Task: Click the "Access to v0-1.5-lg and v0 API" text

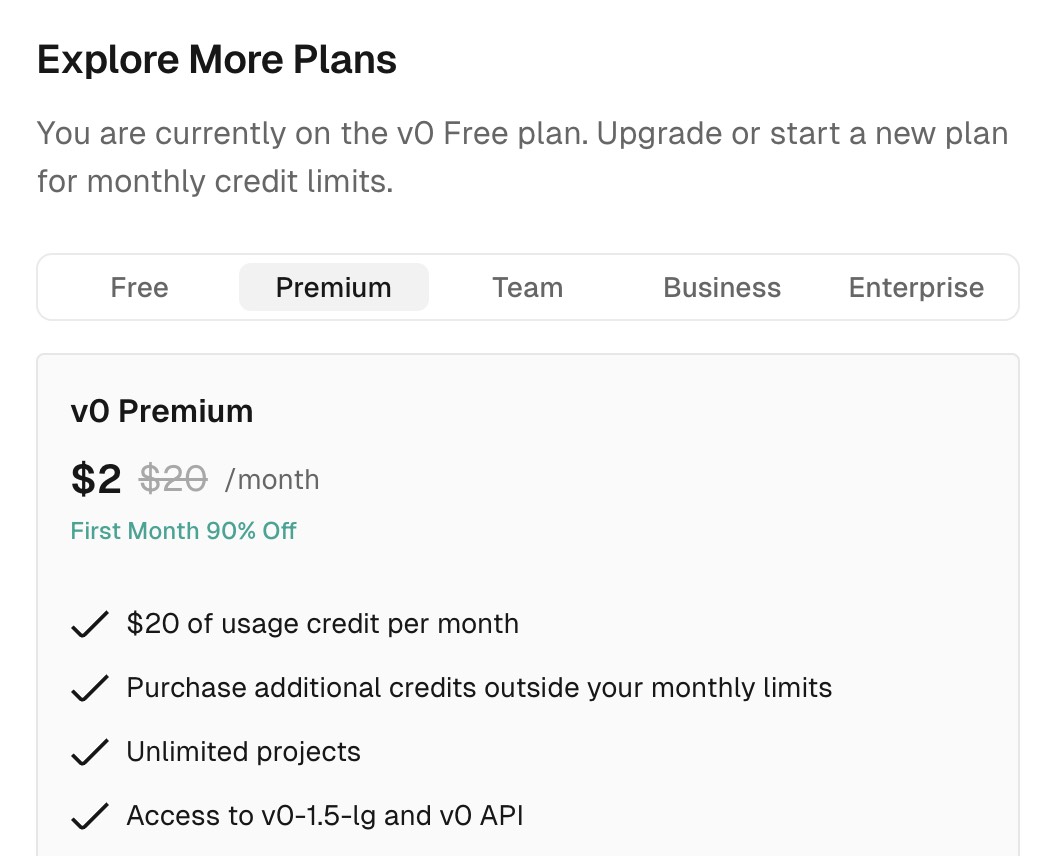Action: click(x=324, y=816)
